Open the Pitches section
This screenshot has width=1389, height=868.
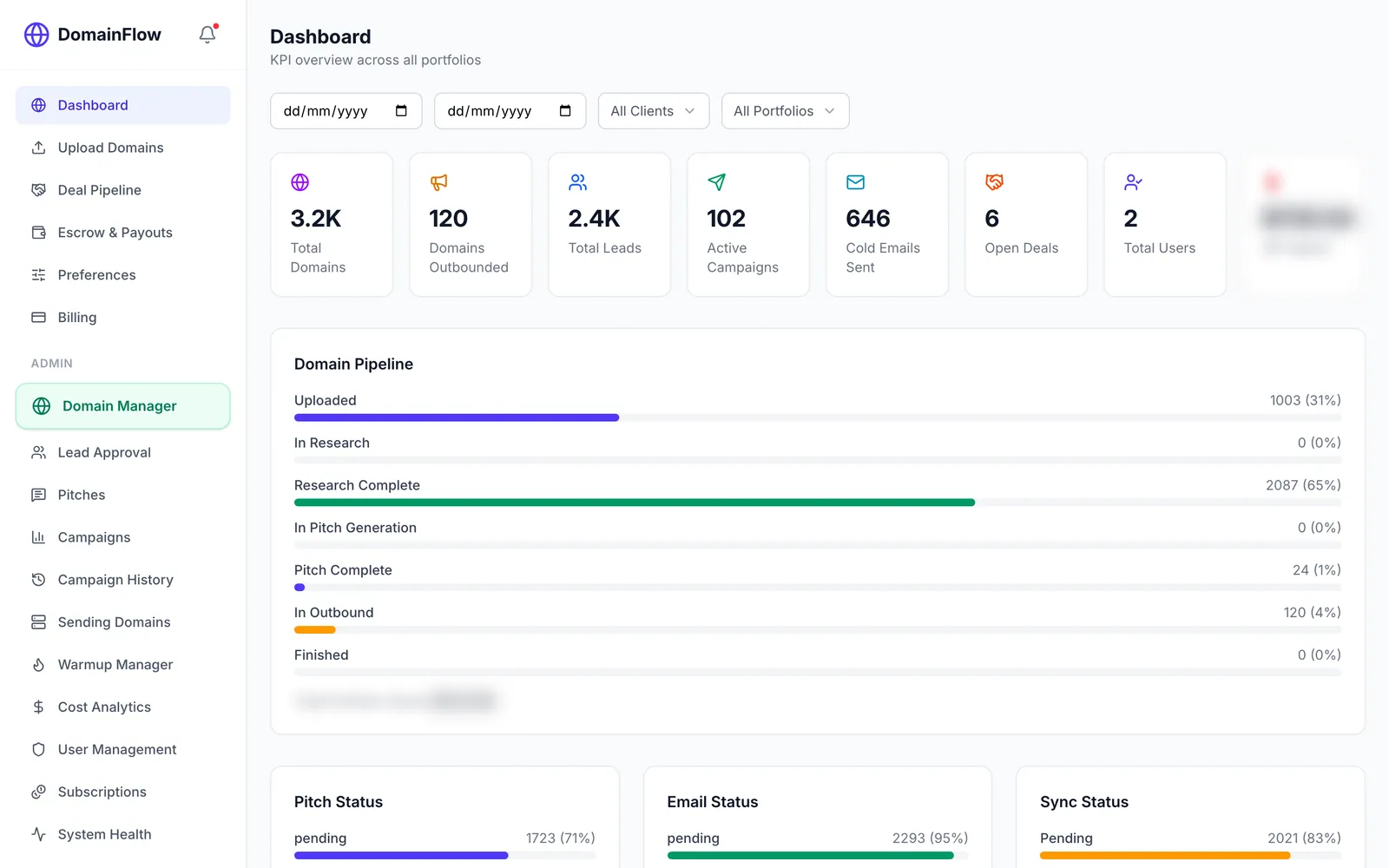tap(122, 495)
